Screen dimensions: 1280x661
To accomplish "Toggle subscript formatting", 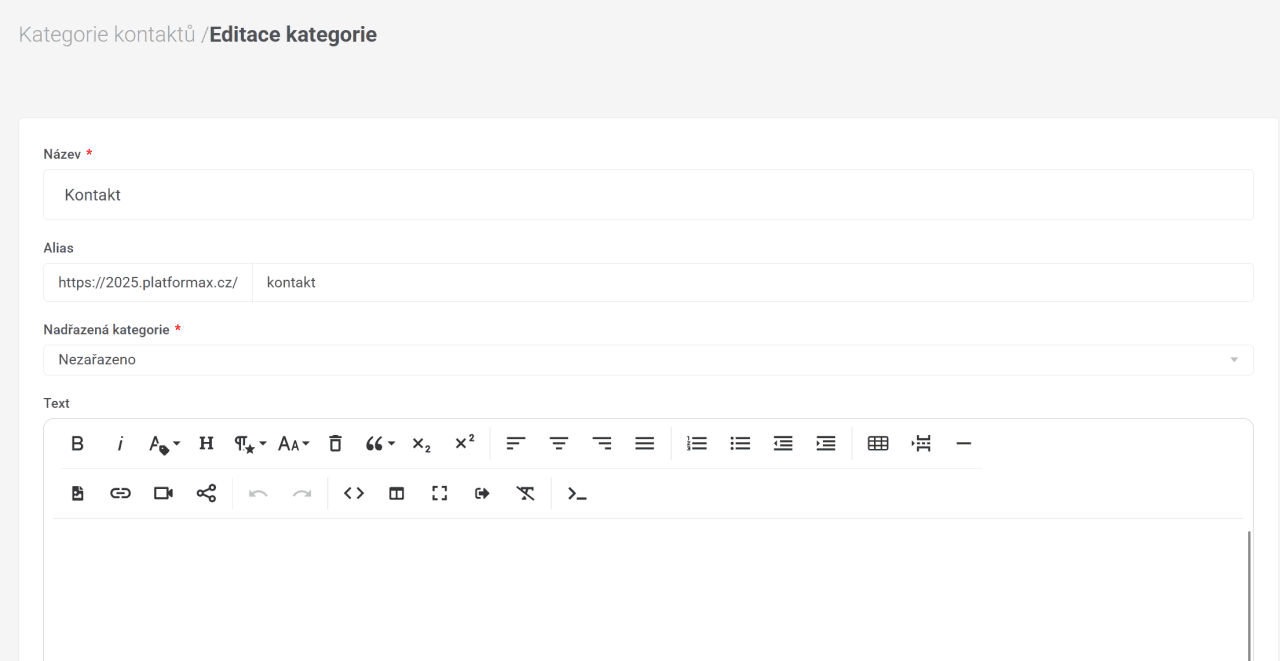I will tap(421, 444).
